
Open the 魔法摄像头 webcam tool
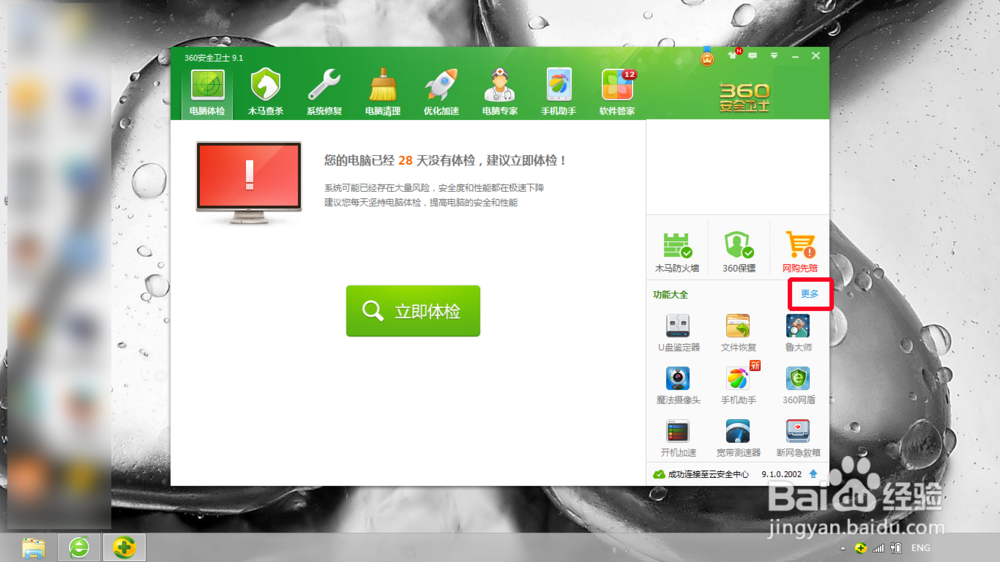click(x=678, y=385)
